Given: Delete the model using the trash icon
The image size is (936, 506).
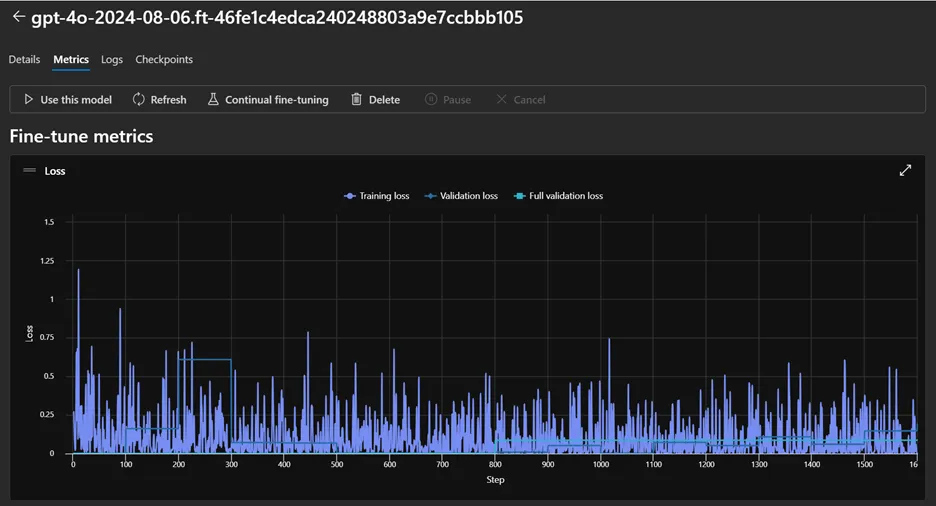Looking at the screenshot, I should 356,100.
